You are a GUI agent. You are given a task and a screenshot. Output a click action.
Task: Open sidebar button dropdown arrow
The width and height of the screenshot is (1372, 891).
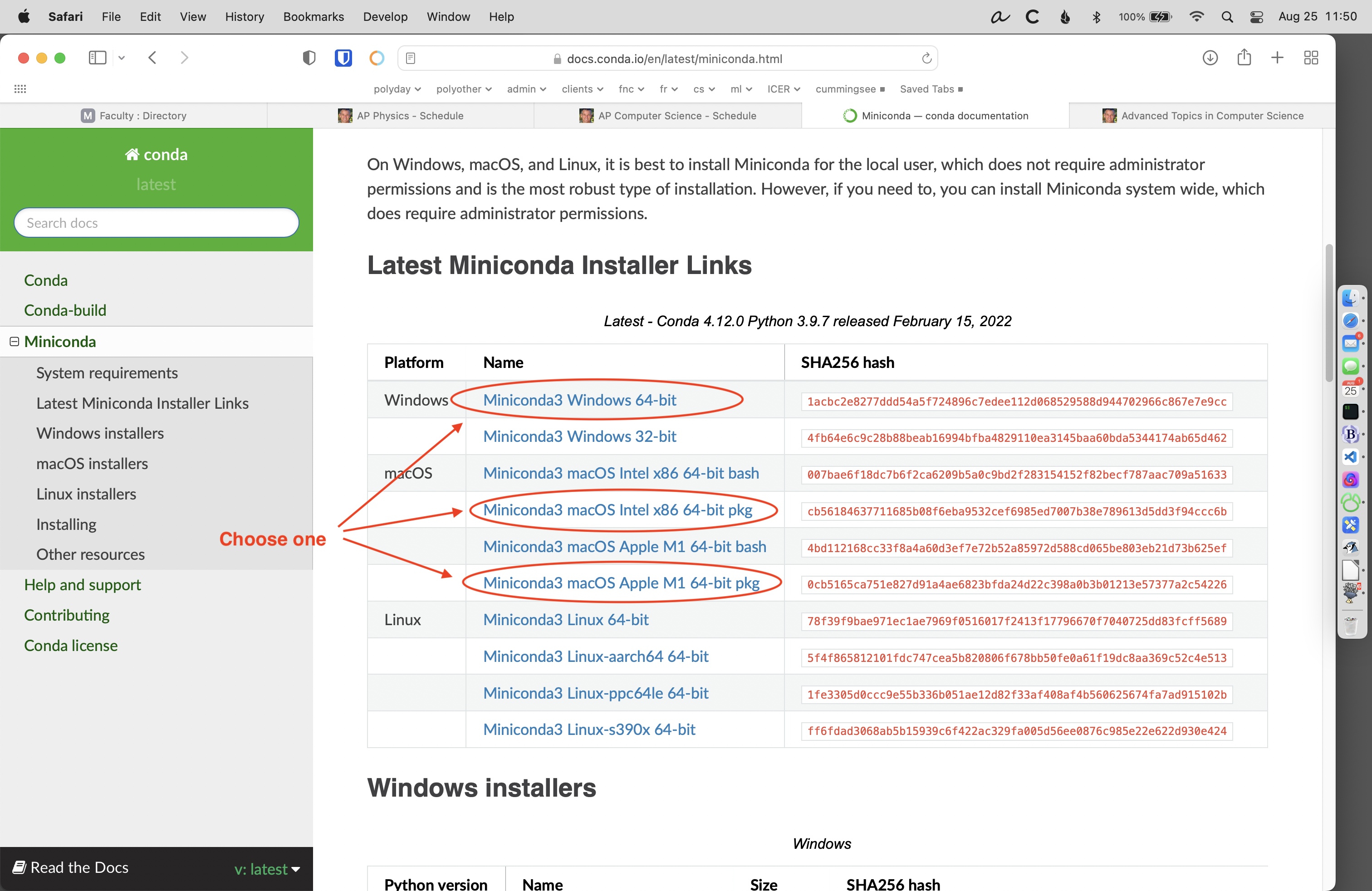(122, 58)
